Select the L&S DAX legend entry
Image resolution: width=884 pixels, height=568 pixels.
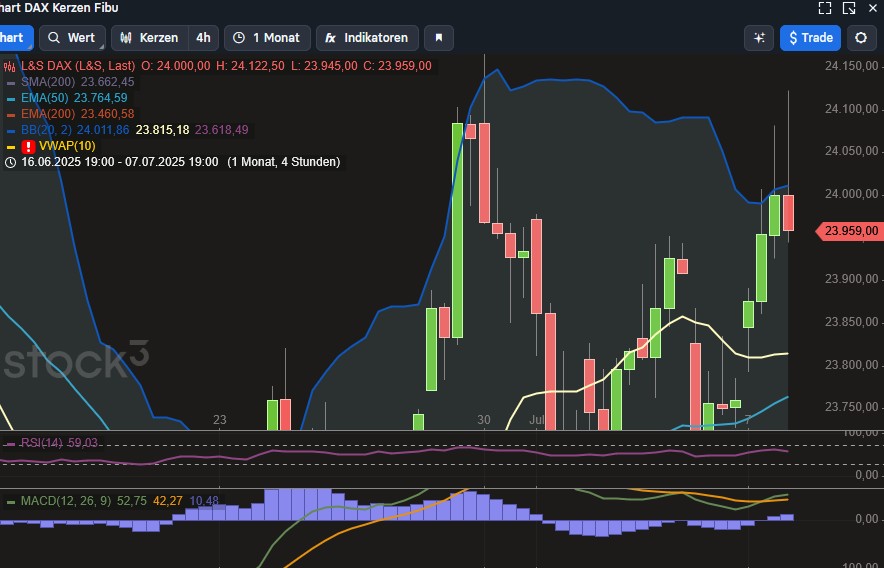pos(78,66)
